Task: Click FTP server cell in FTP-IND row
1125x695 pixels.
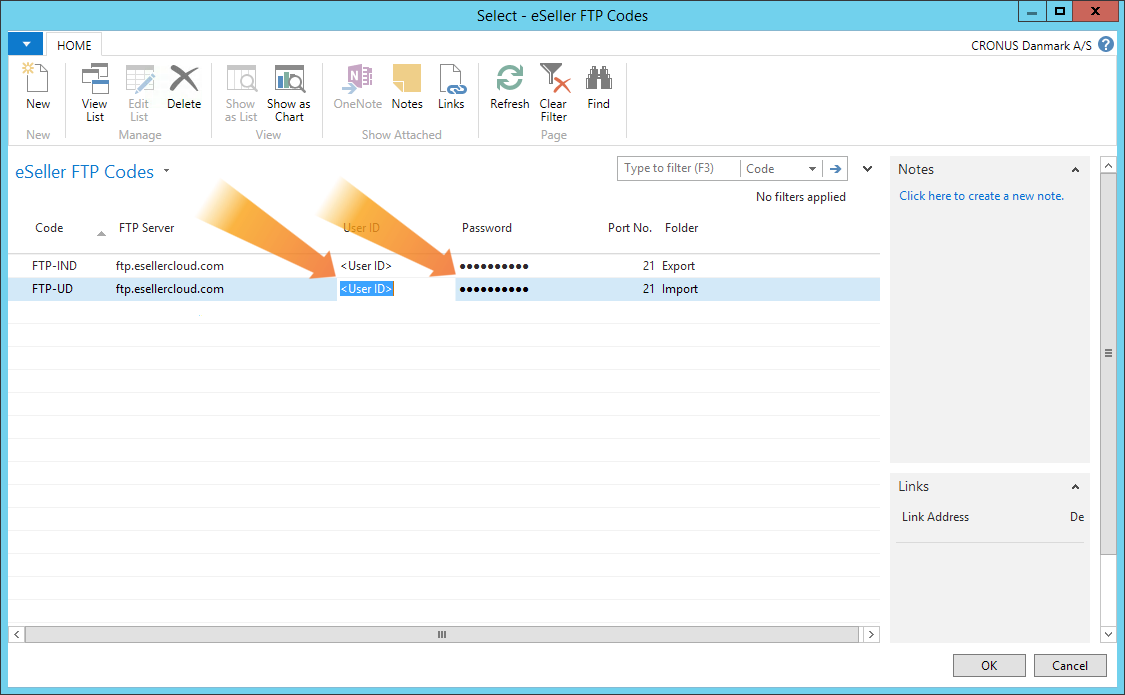Action: point(169,266)
